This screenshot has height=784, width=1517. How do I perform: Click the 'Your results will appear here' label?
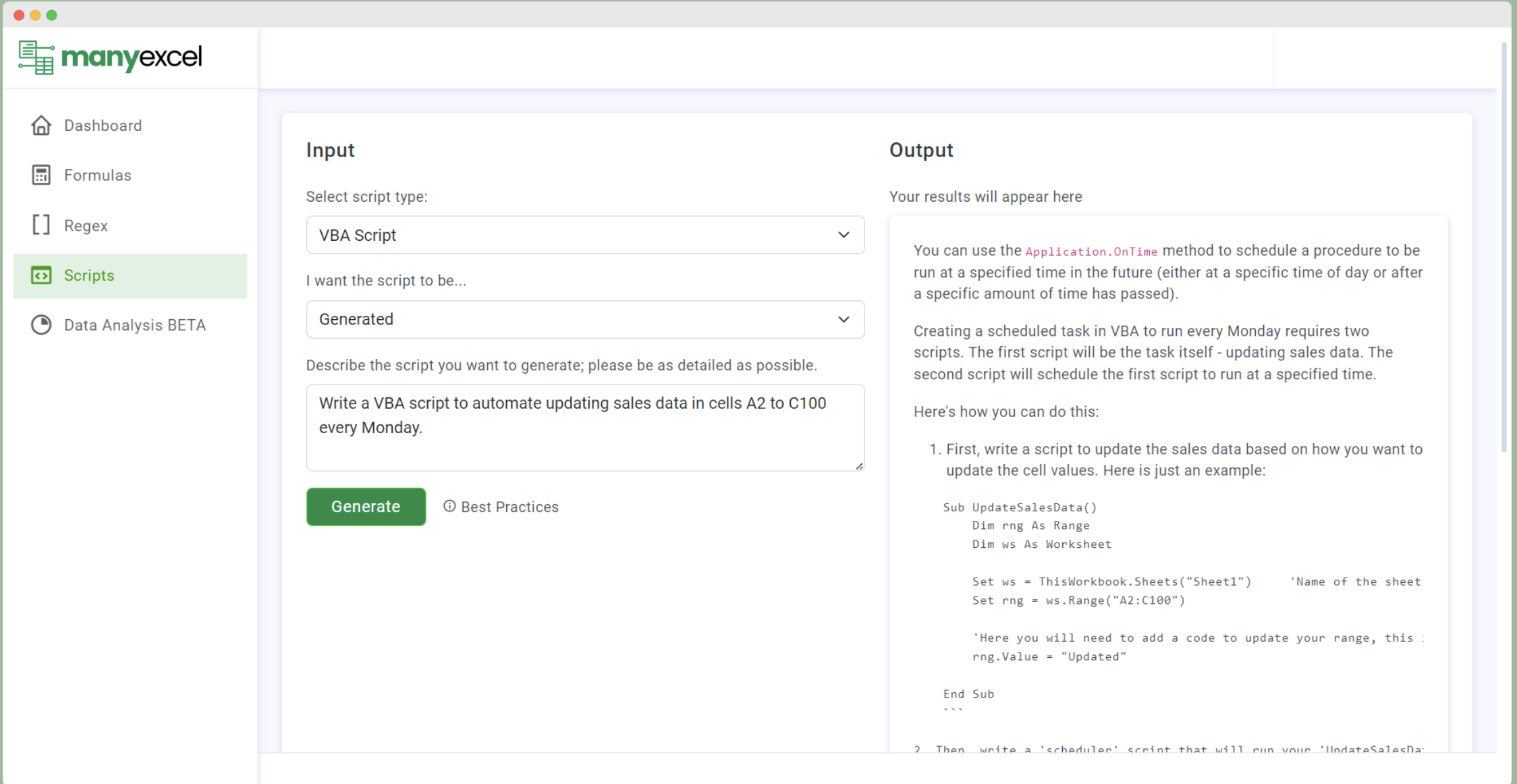pyautogui.click(x=985, y=197)
